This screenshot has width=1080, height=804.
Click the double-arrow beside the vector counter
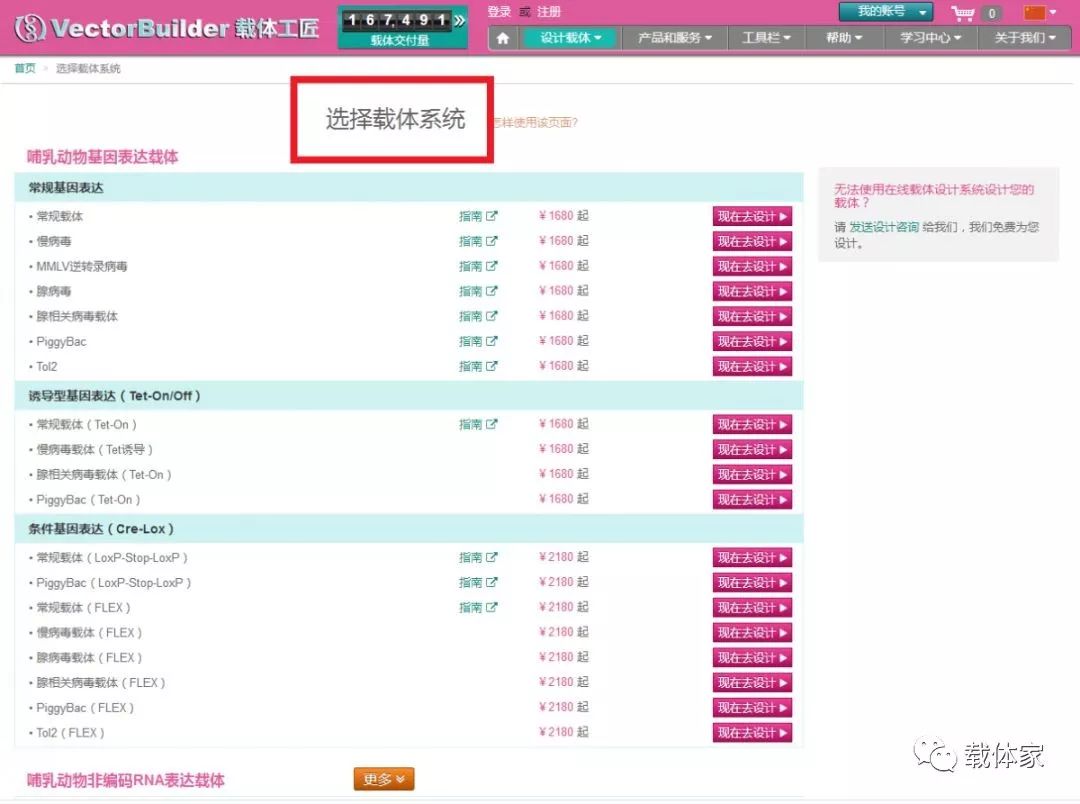[x=459, y=19]
